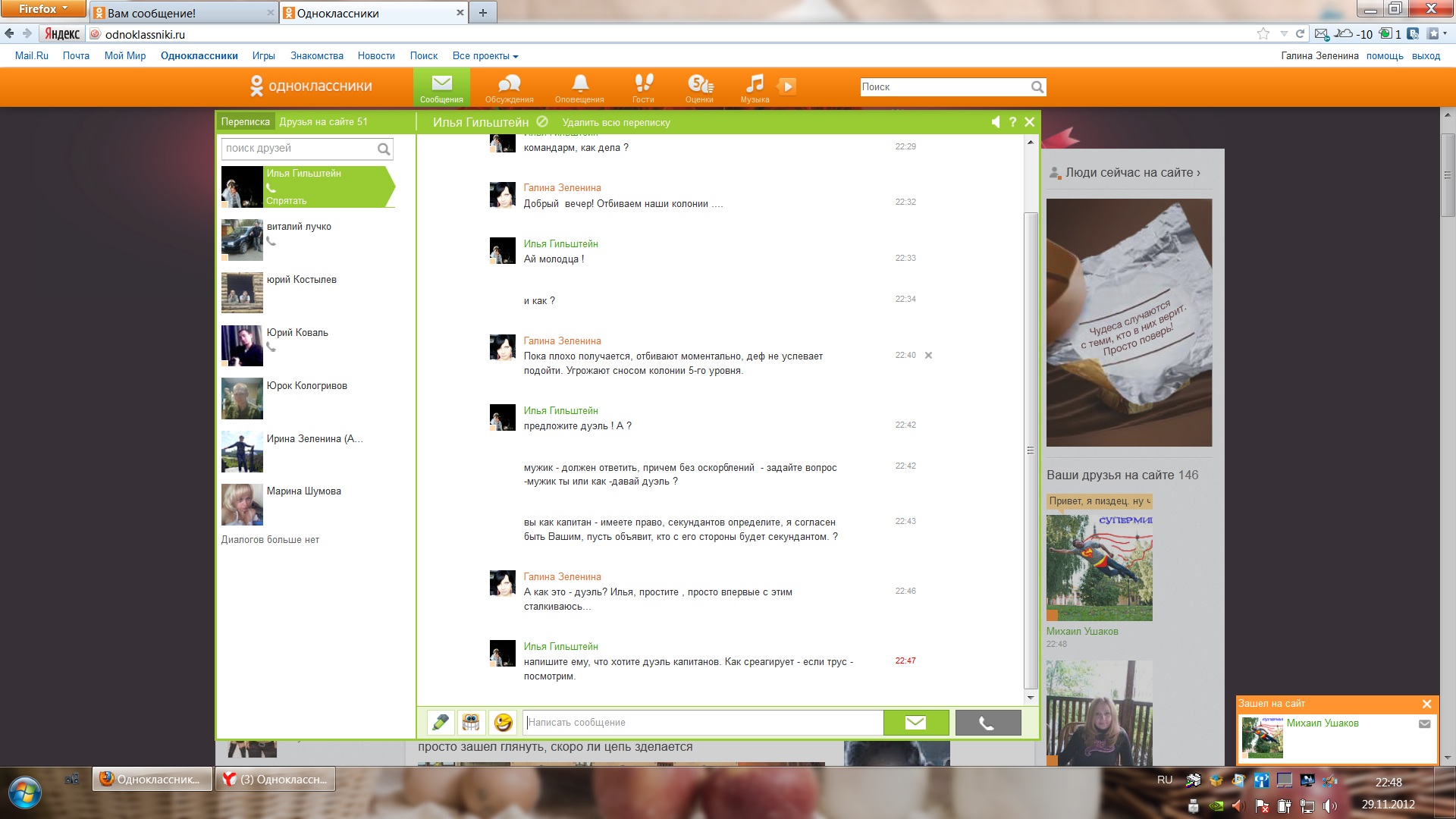The height and width of the screenshot is (819, 1456).
Task: Open the Firefox menu dropdown
Action: point(42,9)
